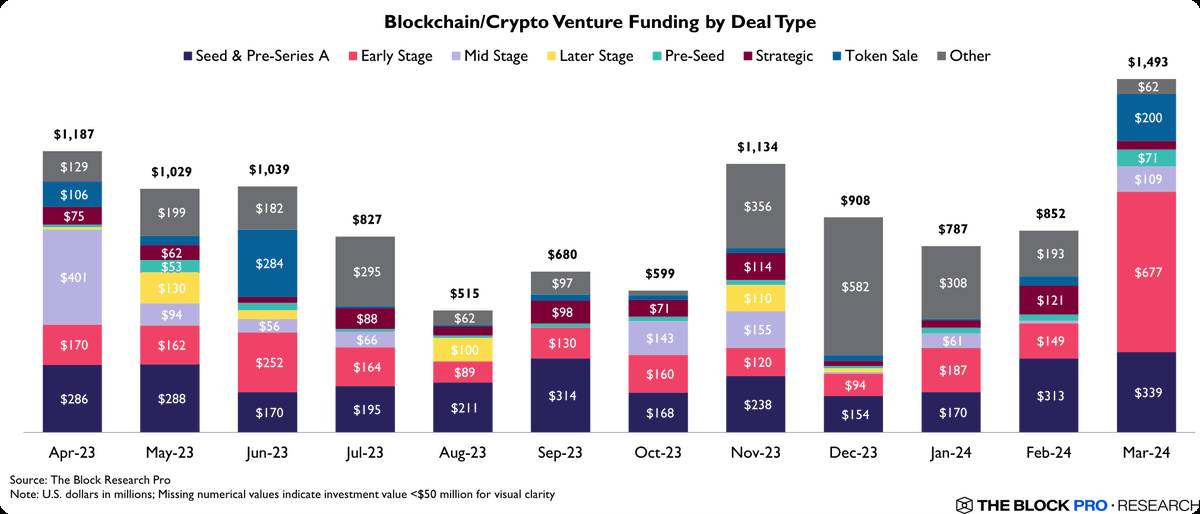Select the $401 Mid Stage segment in Apr-23

(x=72, y=277)
